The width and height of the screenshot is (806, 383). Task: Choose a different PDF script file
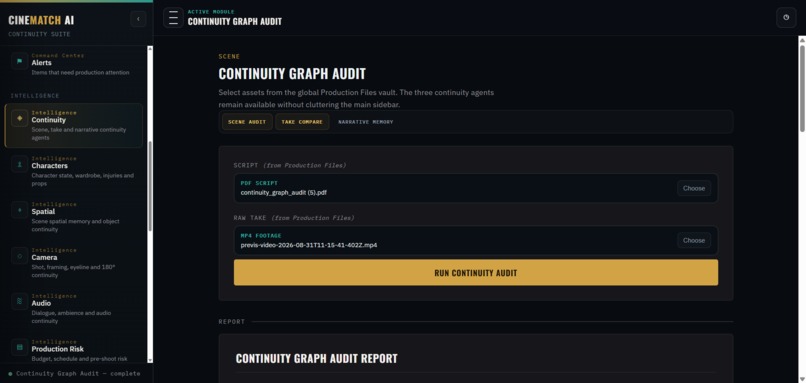(x=694, y=188)
